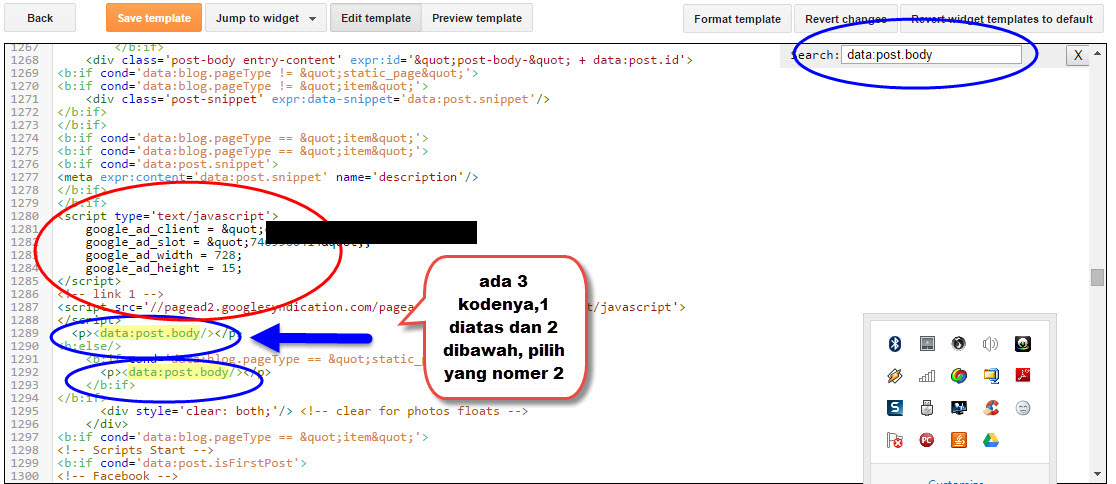The width and height of the screenshot is (1116, 484).
Task: Click the grey smiley face tray icon
Action: click(x=1023, y=408)
